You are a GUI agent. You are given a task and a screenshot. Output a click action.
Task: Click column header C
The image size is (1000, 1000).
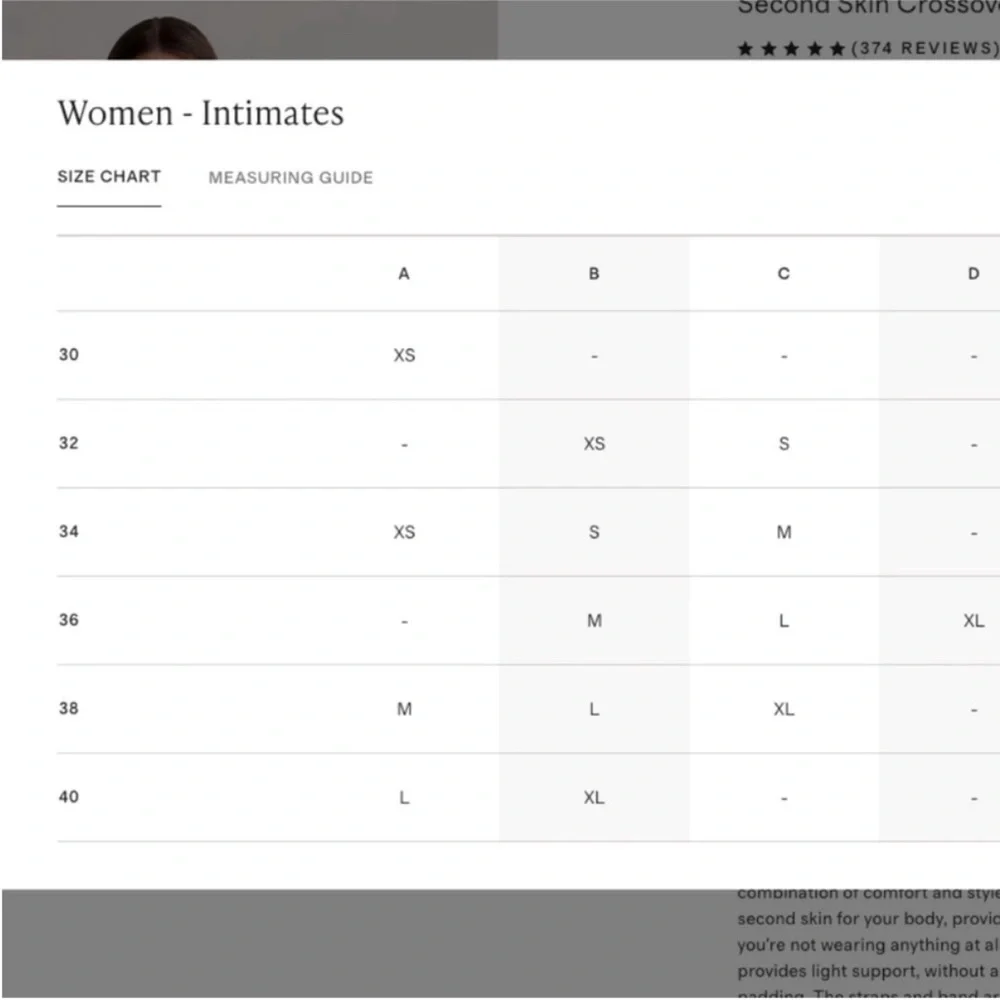784,274
